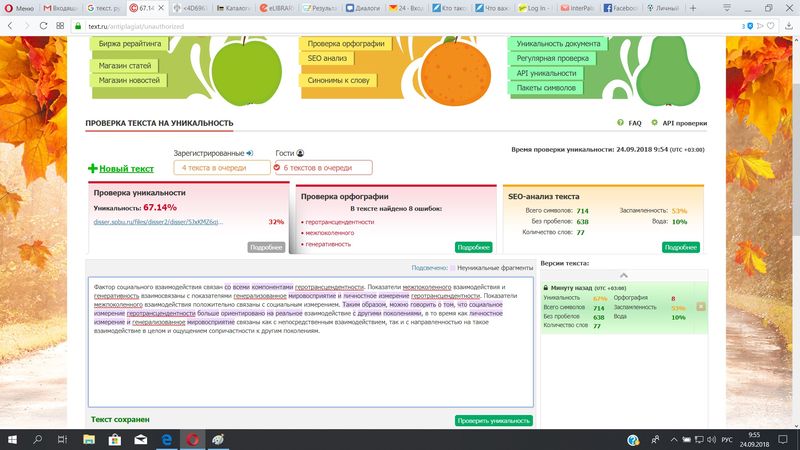This screenshot has height=450, width=800.
Task: Click the green plus icon beside Новый текст
Action: pyautogui.click(x=93, y=170)
